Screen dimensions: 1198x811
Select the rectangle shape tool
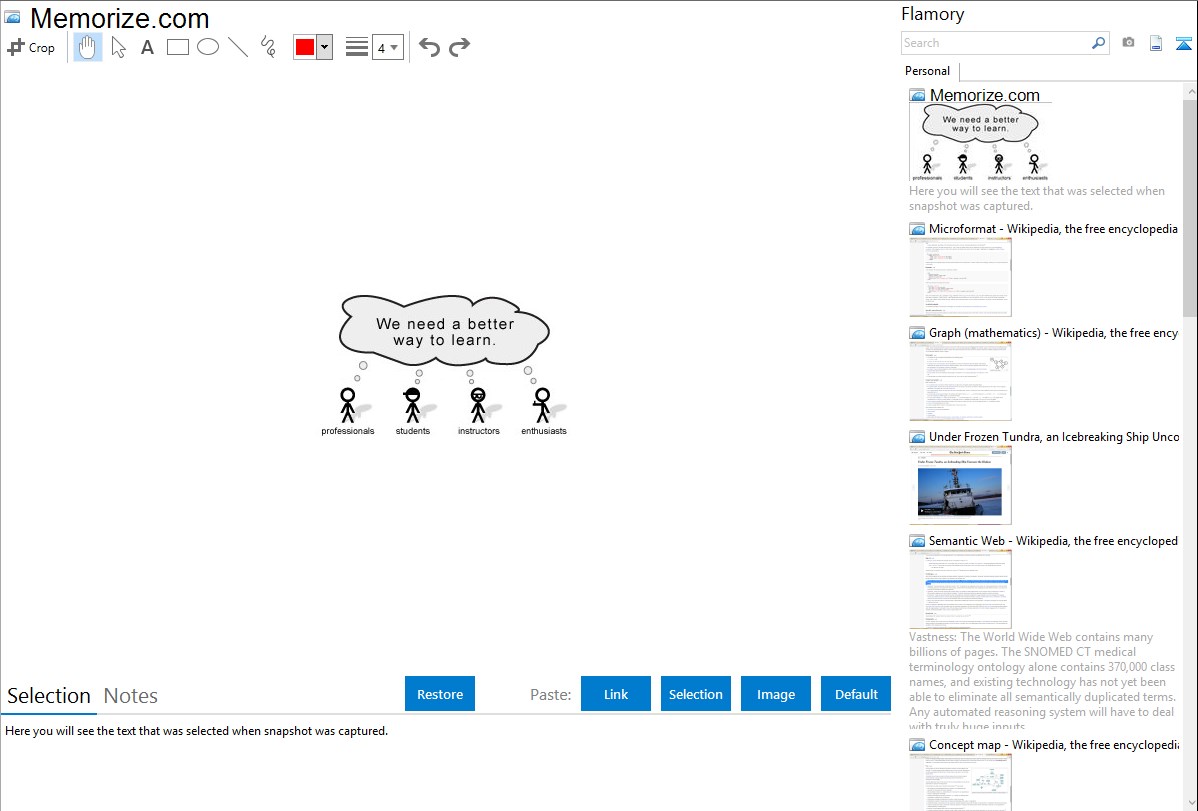[177, 47]
